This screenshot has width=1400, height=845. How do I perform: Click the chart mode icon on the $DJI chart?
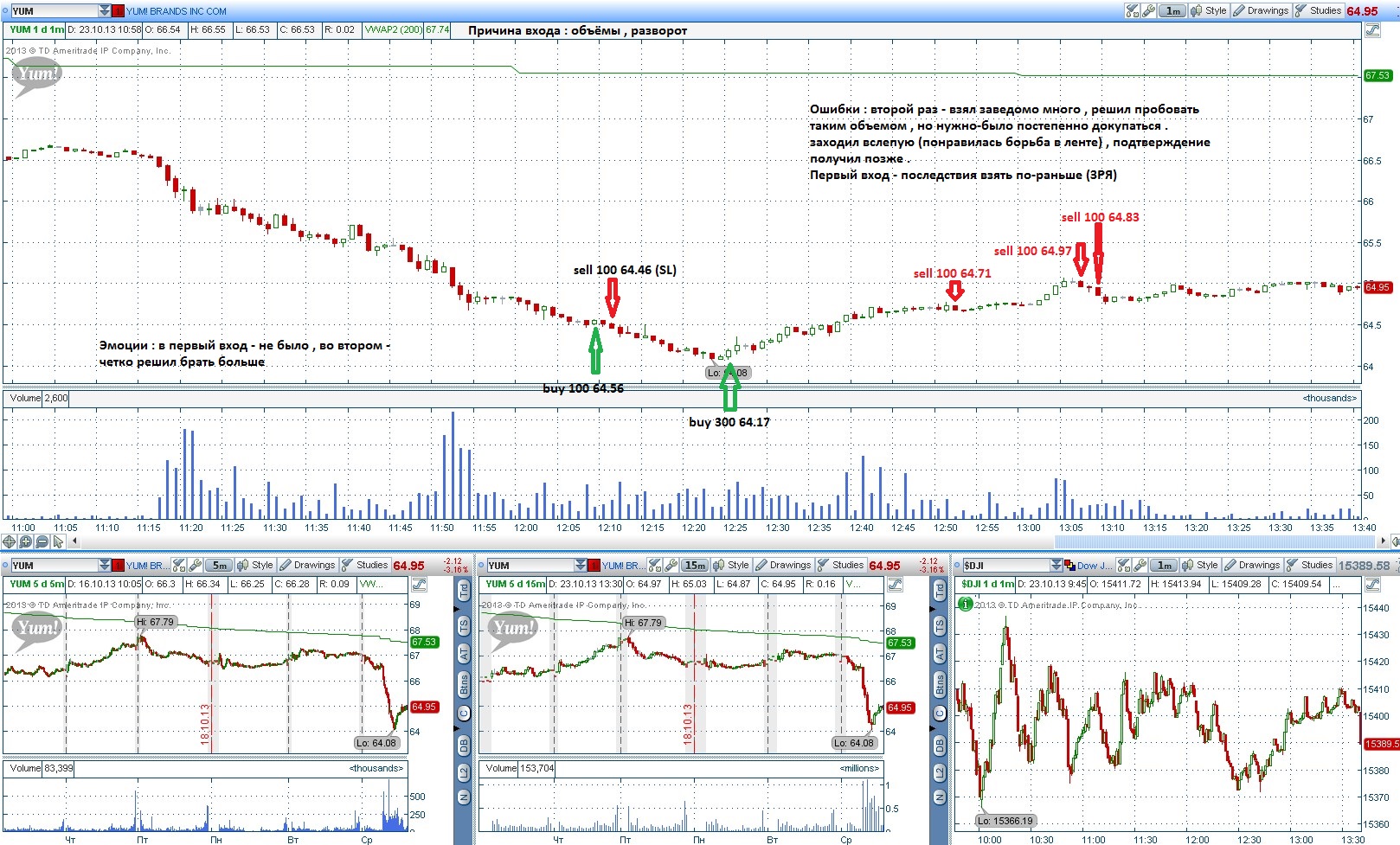tap(1372, 585)
